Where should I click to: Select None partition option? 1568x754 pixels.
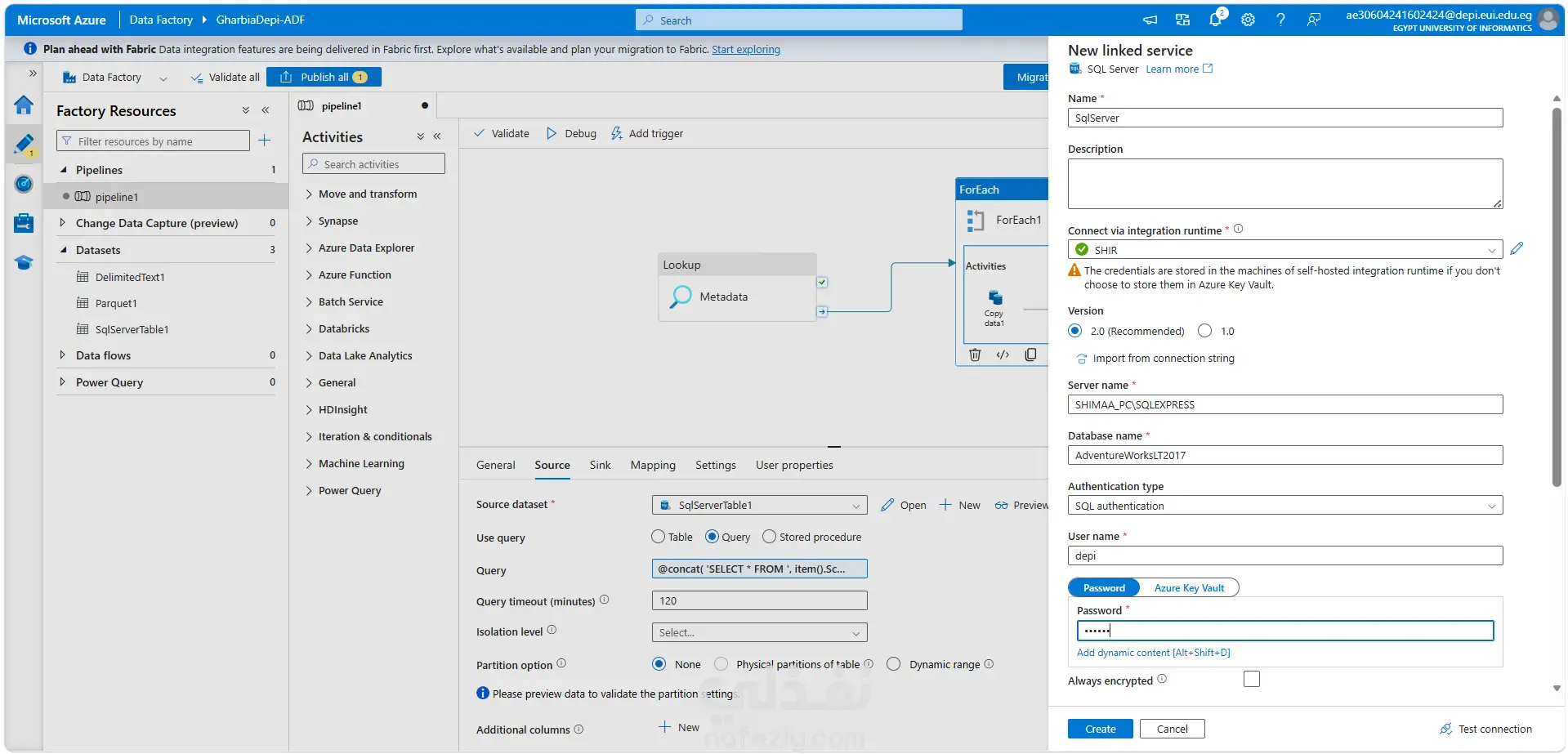659,664
